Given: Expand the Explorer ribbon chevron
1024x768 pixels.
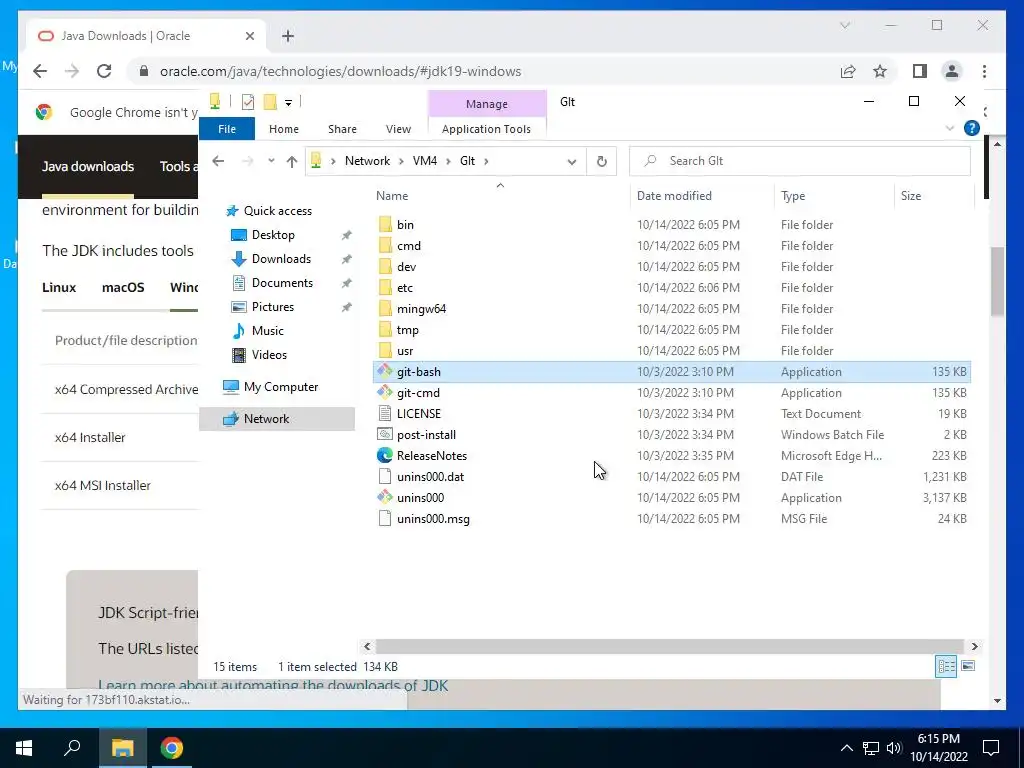Looking at the screenshot, I should tap(950, 129).
